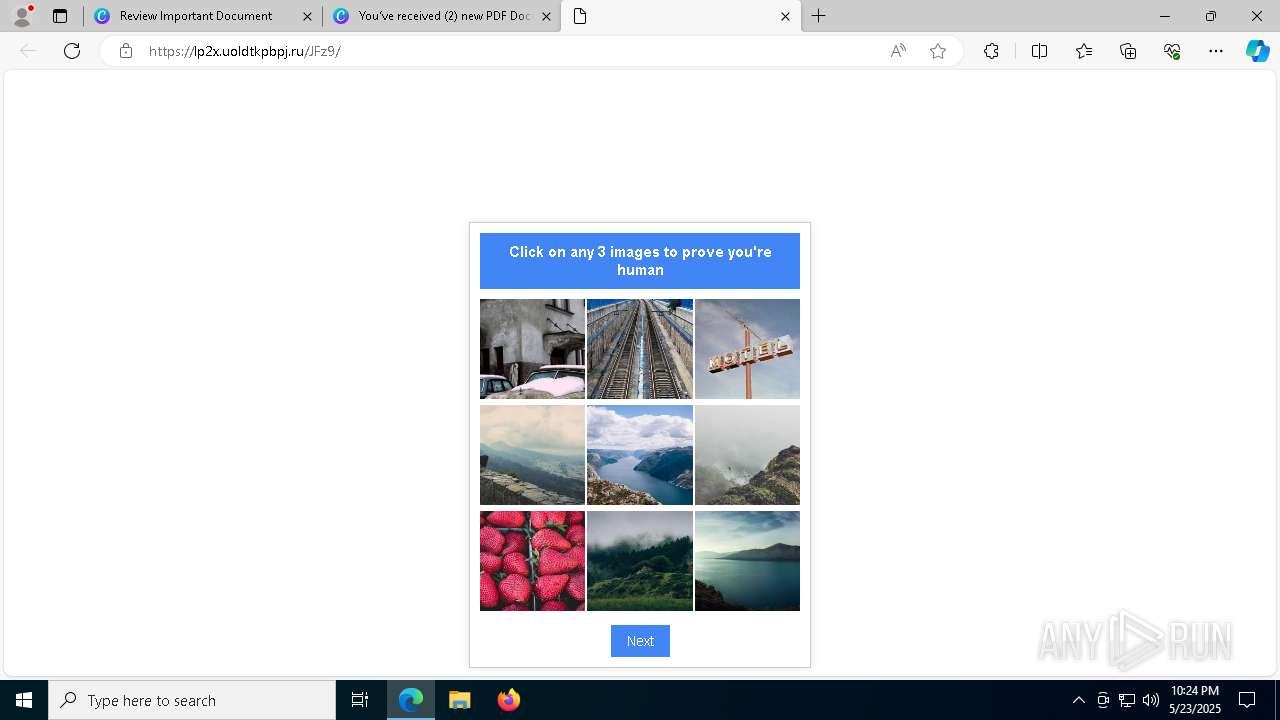Refresh the current page
Screen dimensions: 1280x720
click(72, 51)
